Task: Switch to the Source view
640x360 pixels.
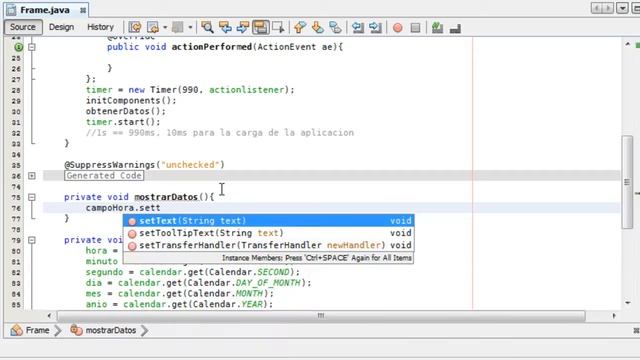Action: click(23, 27)
